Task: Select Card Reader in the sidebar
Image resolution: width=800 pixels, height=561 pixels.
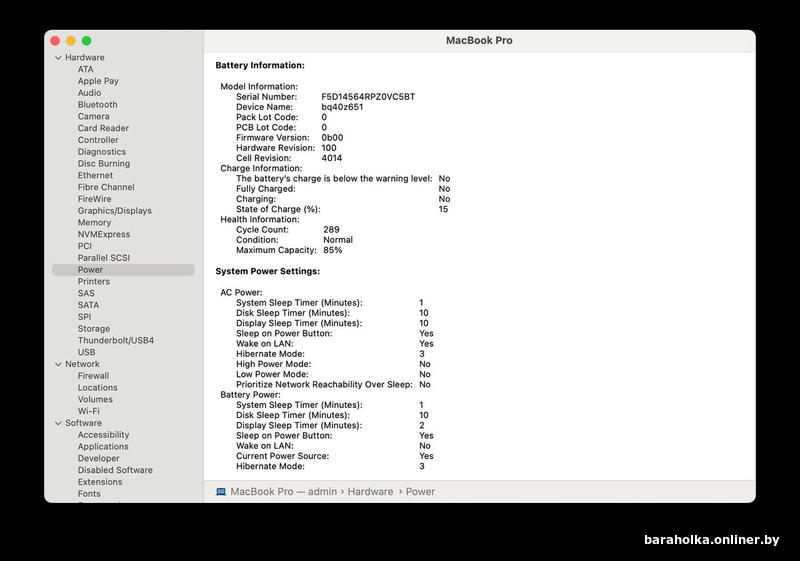Action: coord(103,128)
